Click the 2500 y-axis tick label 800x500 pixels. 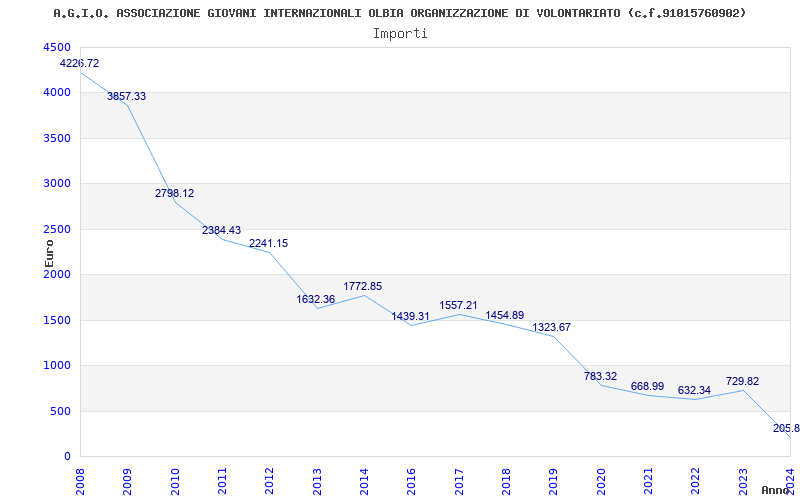pyautogui.click(x=58, y=229)
